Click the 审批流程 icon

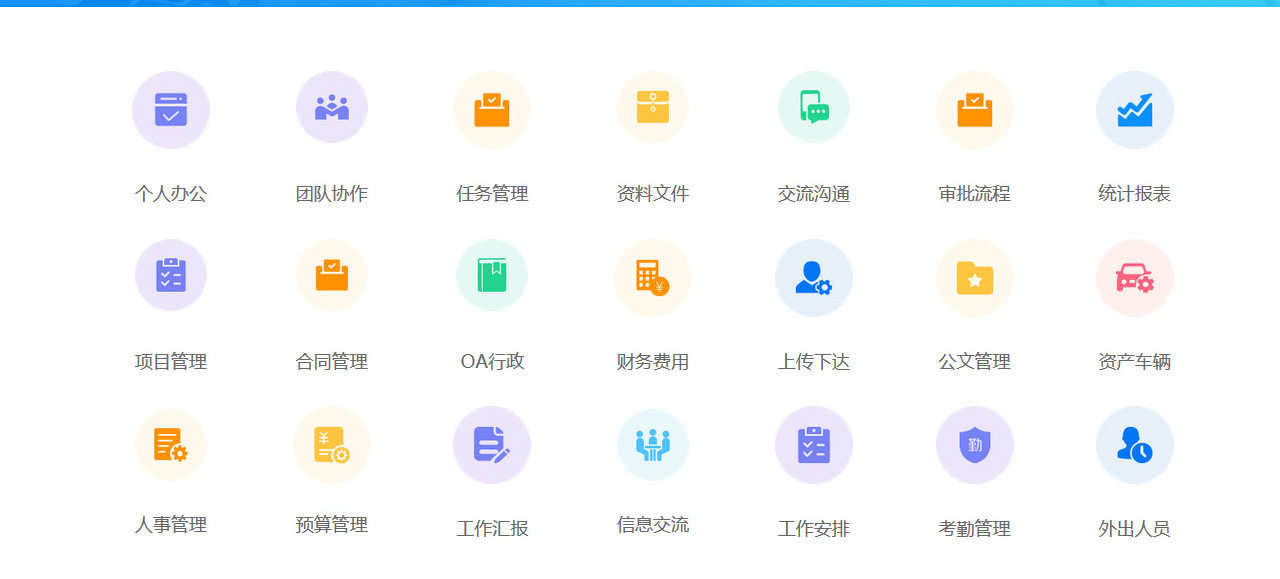tap(975, 110)
